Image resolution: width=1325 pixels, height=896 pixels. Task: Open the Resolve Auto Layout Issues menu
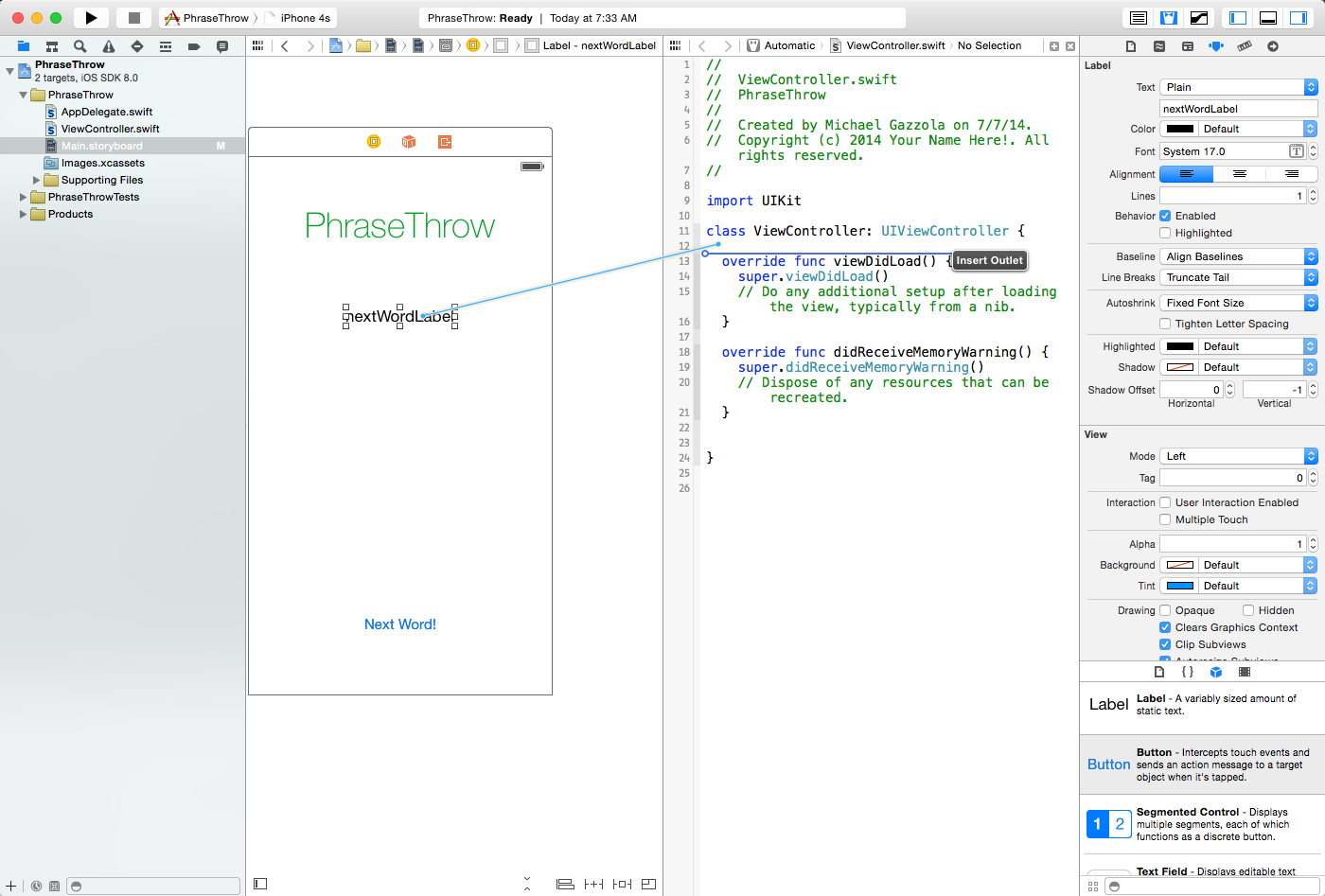622,884
